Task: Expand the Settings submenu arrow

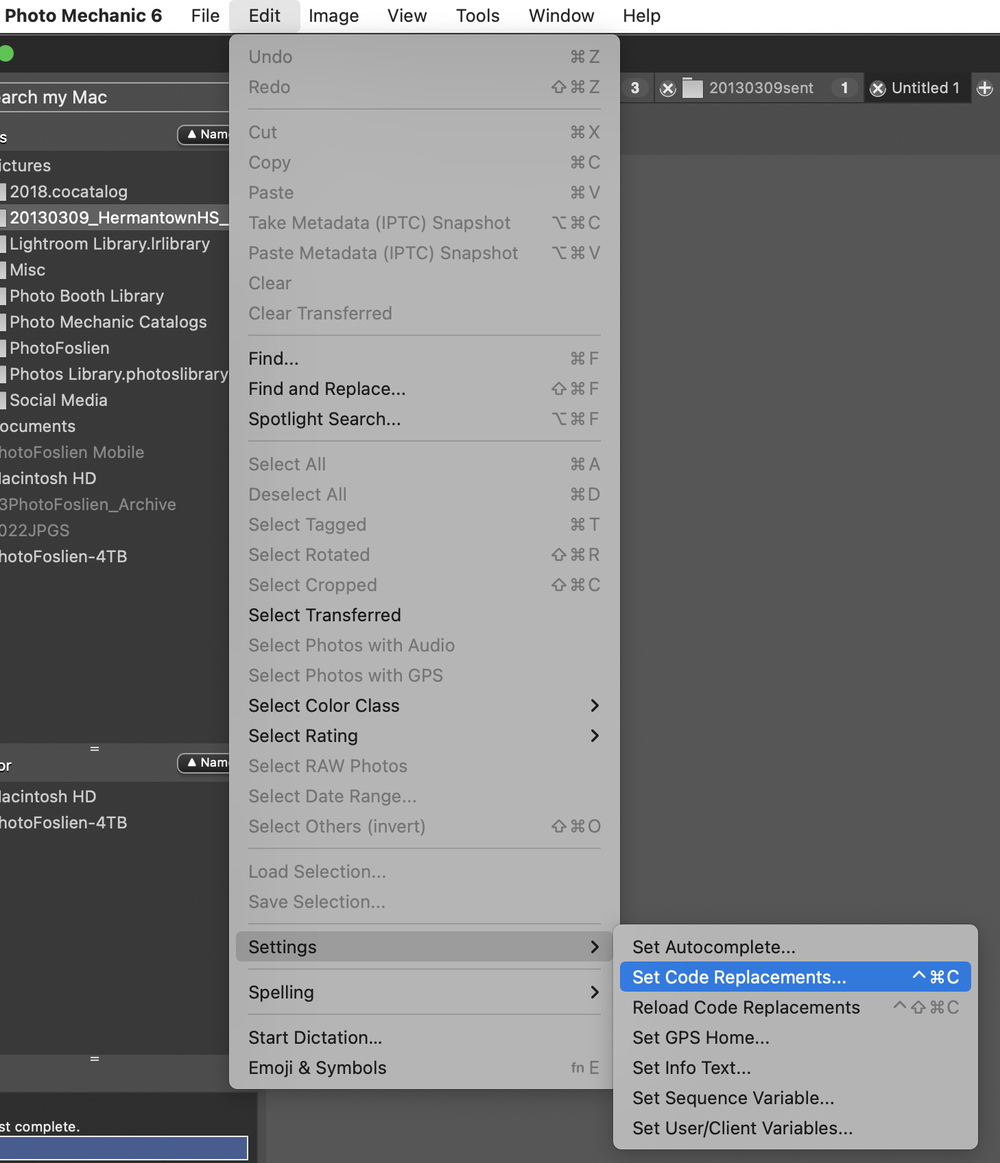Action: coord(594,947)
